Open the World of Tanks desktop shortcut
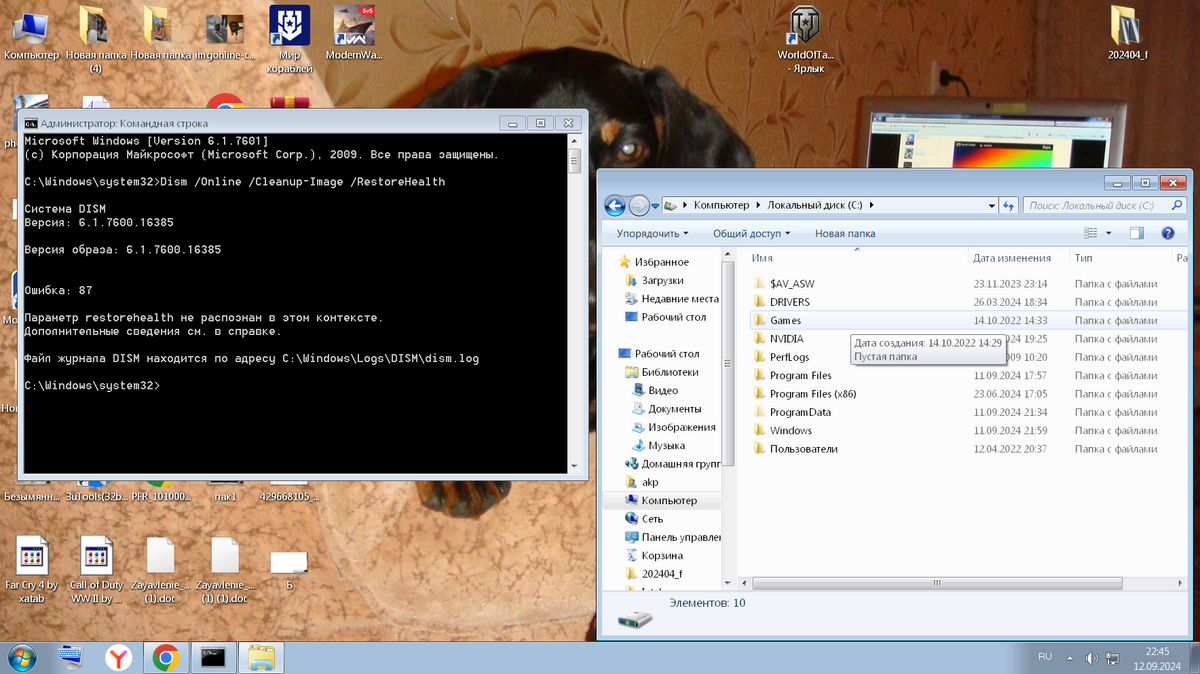Screen dimensions: 1200x674 805,27
